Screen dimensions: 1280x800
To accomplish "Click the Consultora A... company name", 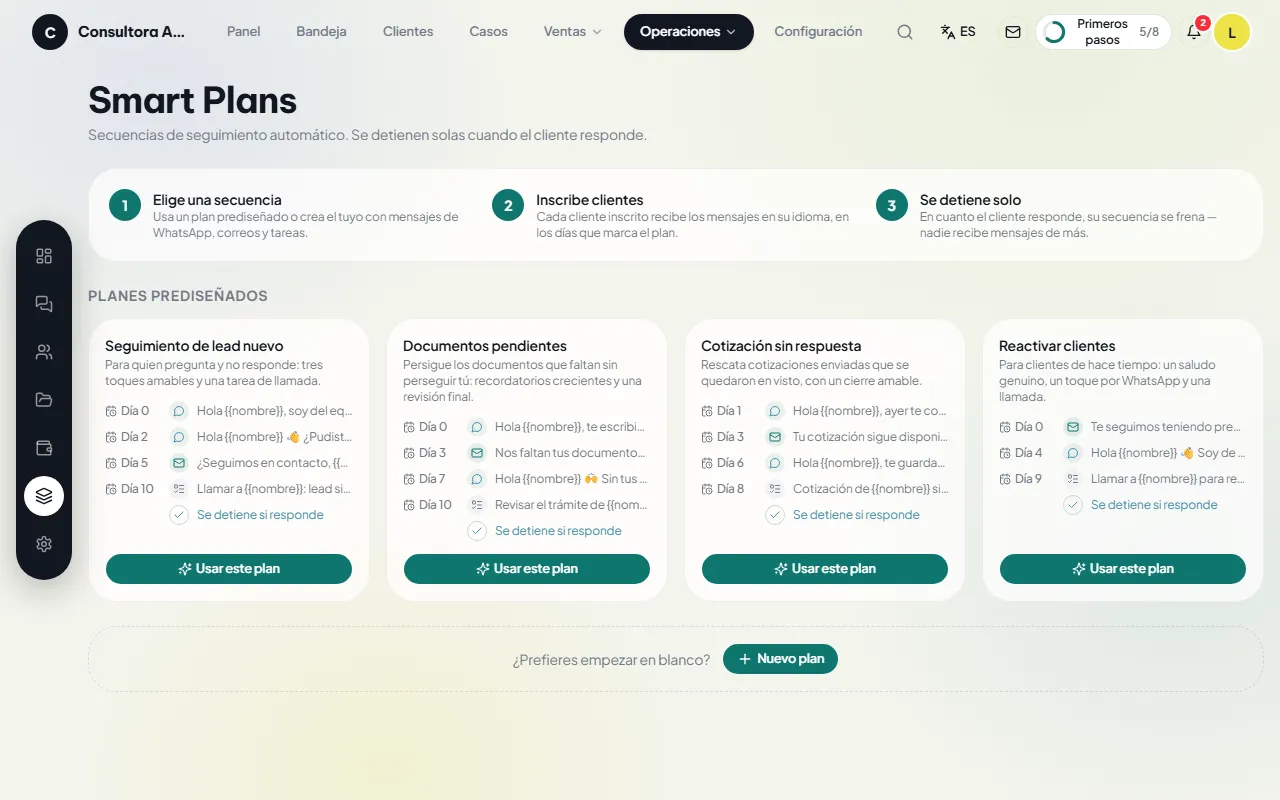I will (131, 32).
